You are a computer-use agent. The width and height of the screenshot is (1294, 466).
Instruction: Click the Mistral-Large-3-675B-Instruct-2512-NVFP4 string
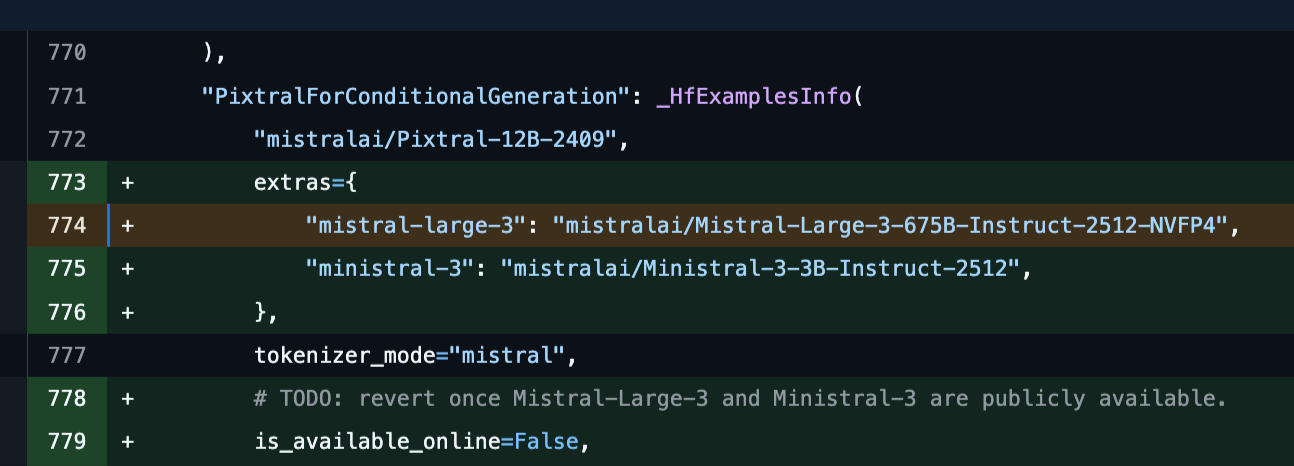896,226
